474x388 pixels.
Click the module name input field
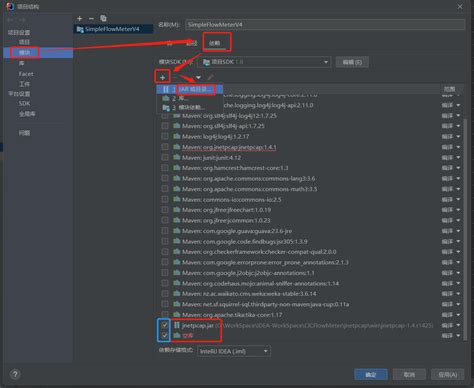pyautogui.click(x=325, y=25)
